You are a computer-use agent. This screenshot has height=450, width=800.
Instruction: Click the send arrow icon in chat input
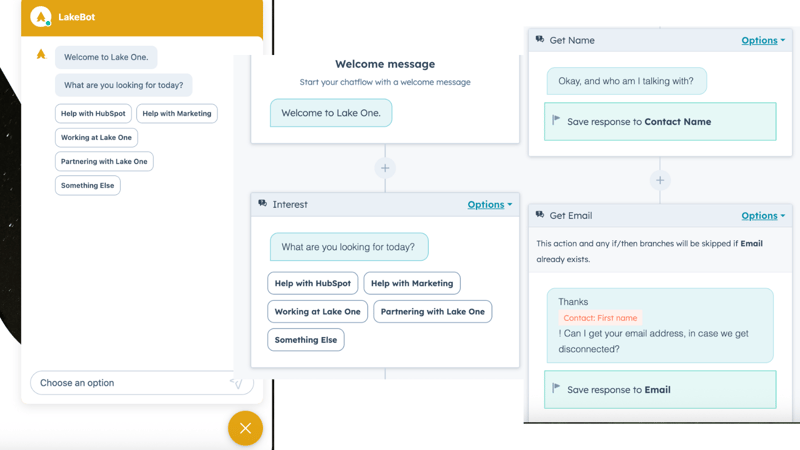pyautogui.click(x=236, y=382)
